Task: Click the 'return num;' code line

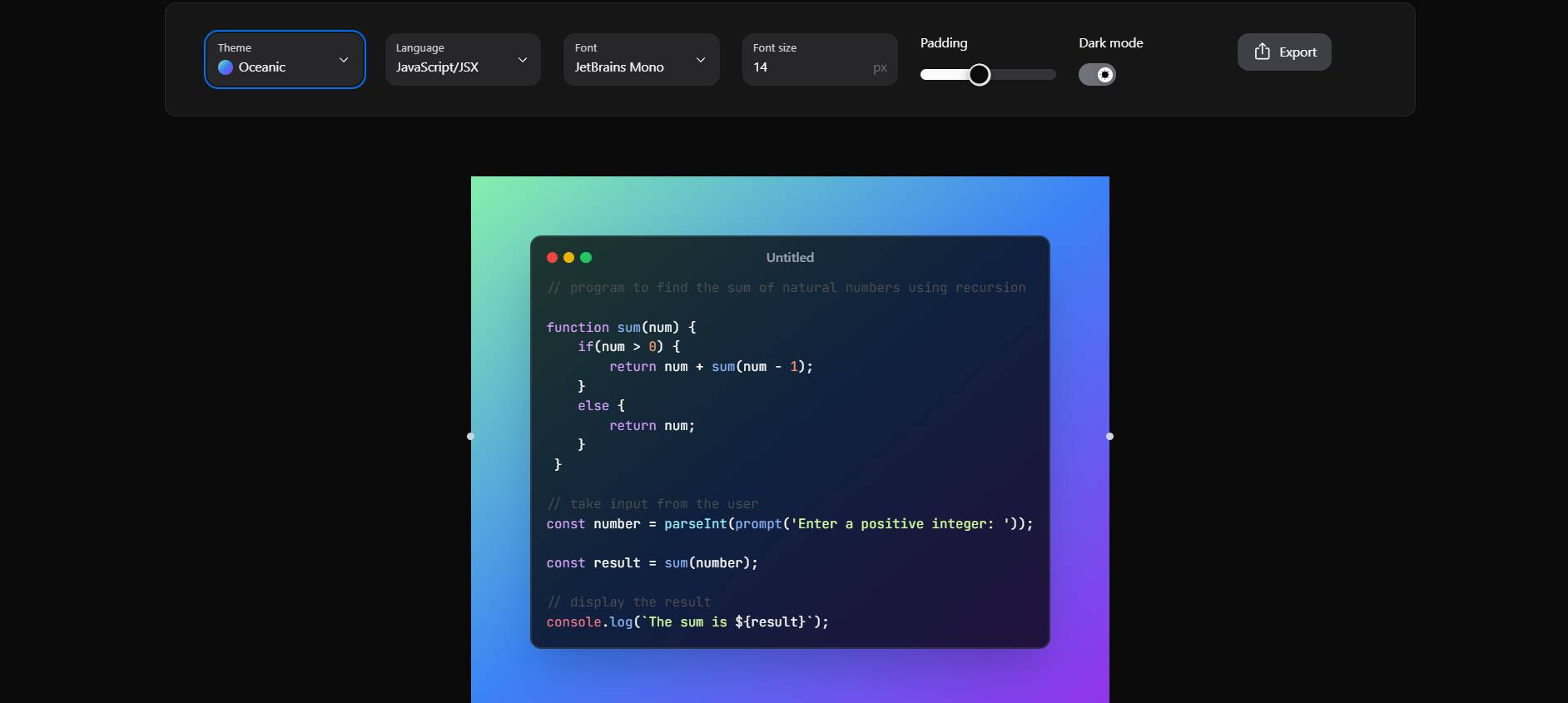Action: pos(652,425)
